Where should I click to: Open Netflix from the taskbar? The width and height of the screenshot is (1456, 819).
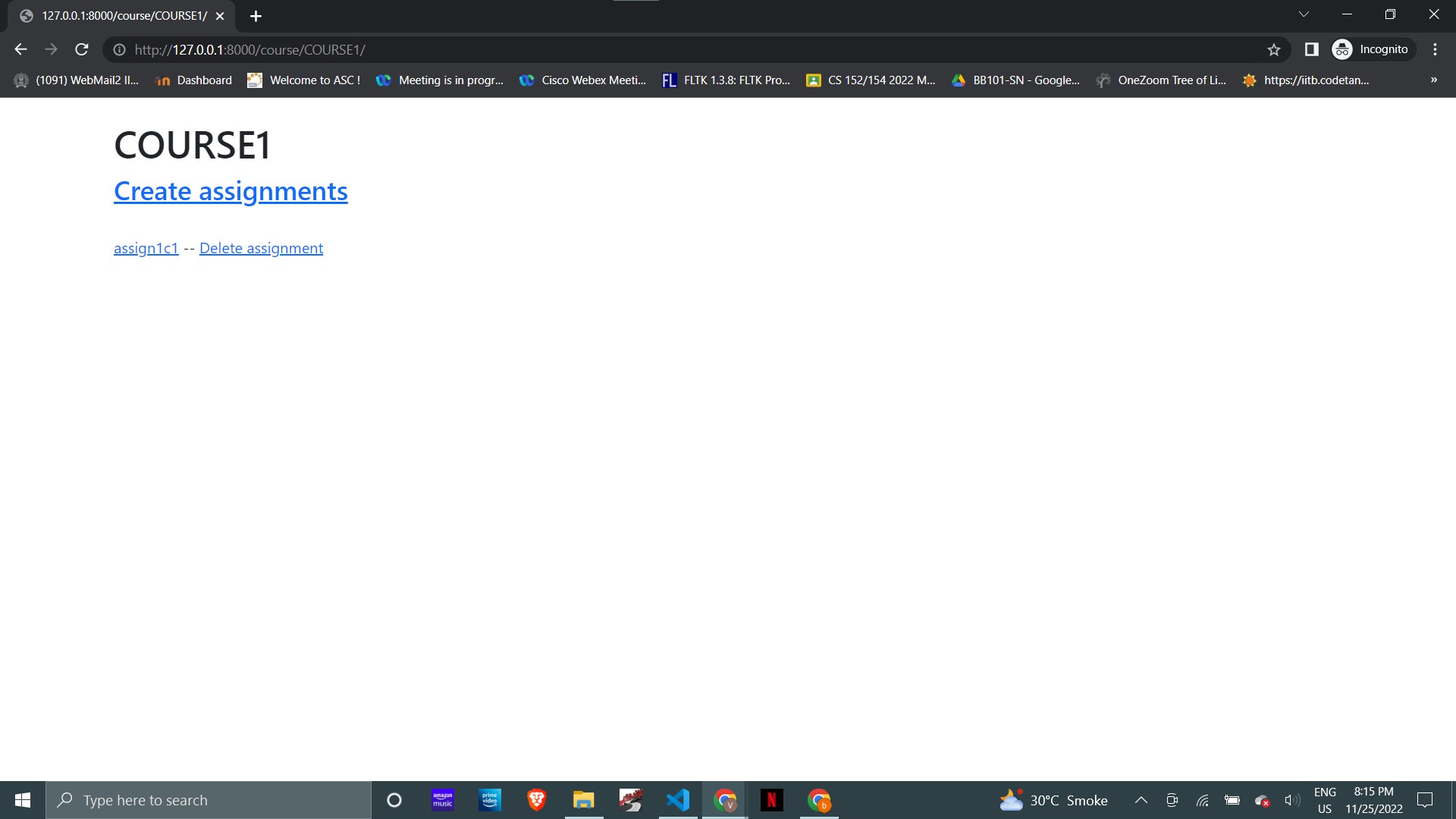click(772, 799)
